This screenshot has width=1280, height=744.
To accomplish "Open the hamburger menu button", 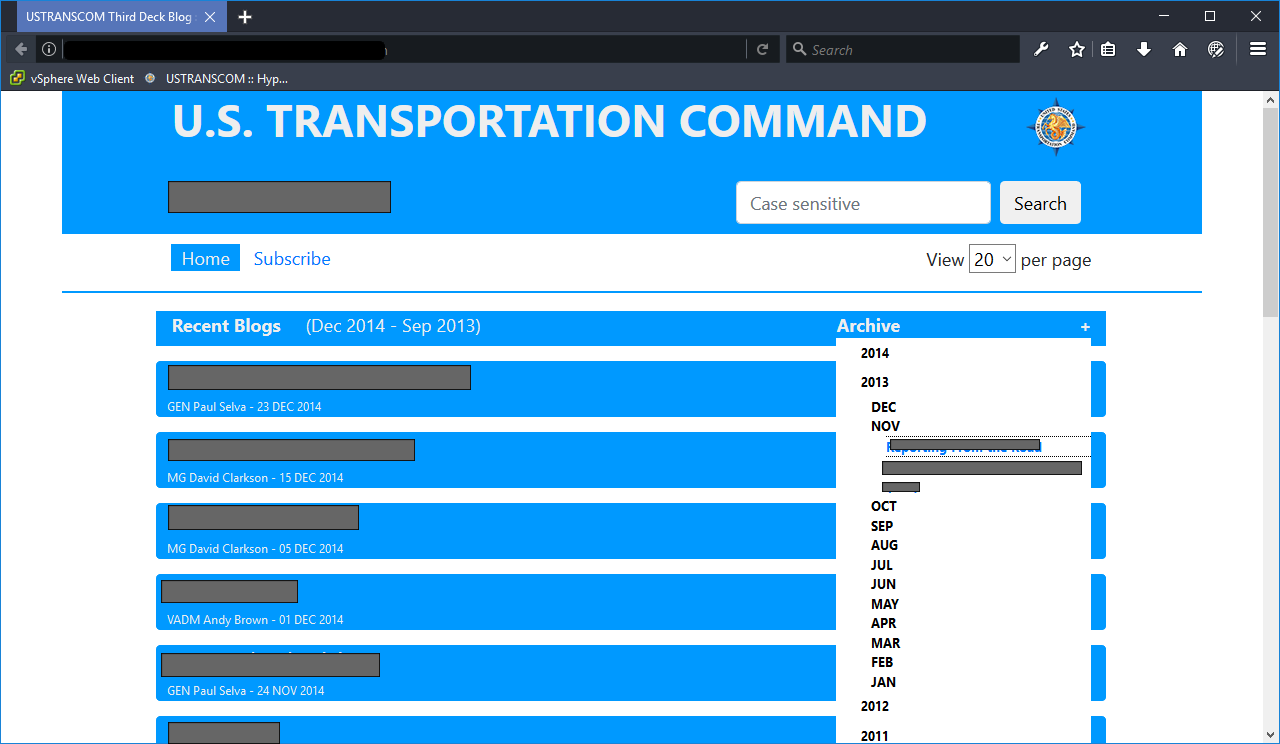I will point(1258,49).
